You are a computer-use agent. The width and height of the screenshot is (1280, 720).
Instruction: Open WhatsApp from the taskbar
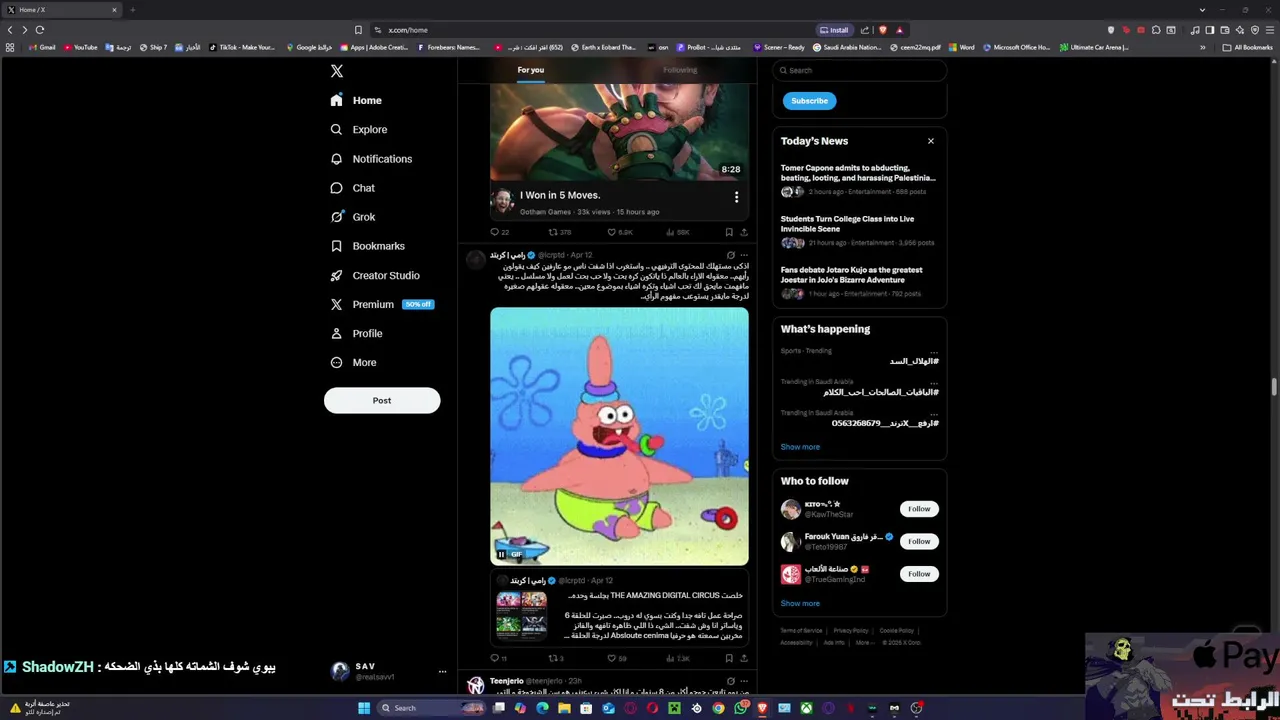tap(740, 708)
